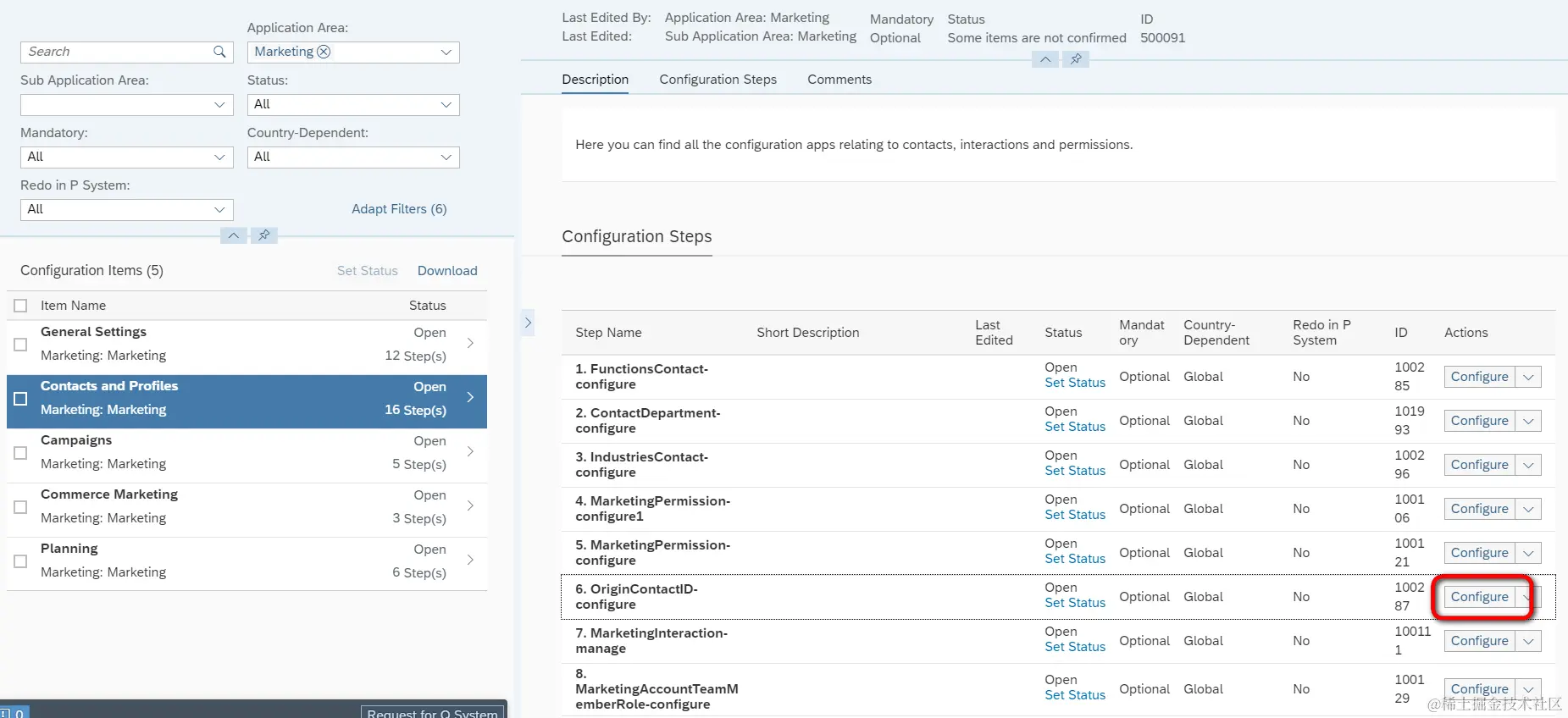Expand Configure menu for MarketingPermission-configure1 step

pos(1529,510)
